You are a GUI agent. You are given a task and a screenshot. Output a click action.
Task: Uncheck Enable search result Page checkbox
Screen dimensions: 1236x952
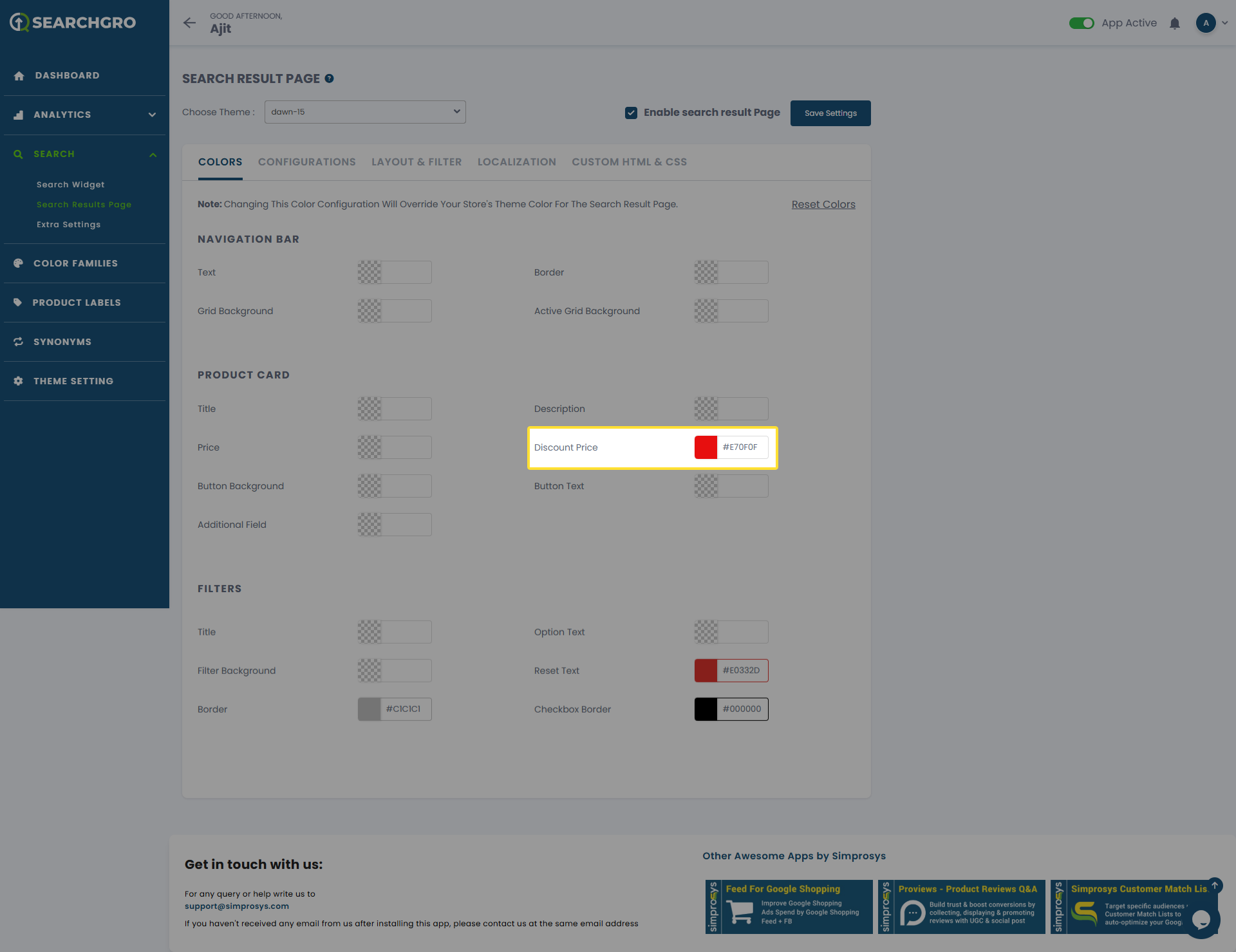pyautogui.click(x=631, y=113)
